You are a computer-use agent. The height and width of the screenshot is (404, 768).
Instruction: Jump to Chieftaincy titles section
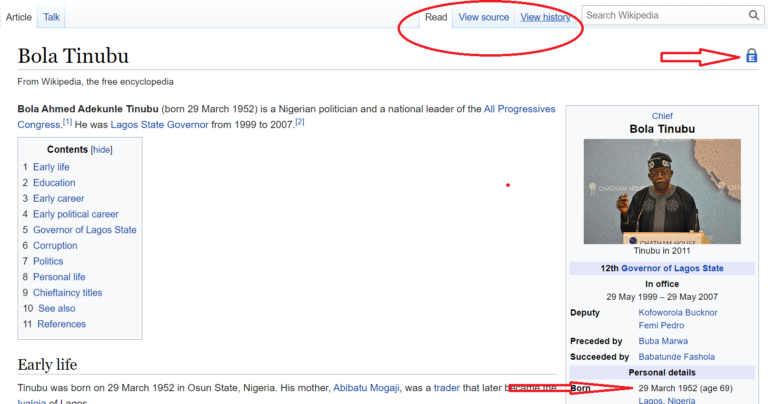pos(67,292)
